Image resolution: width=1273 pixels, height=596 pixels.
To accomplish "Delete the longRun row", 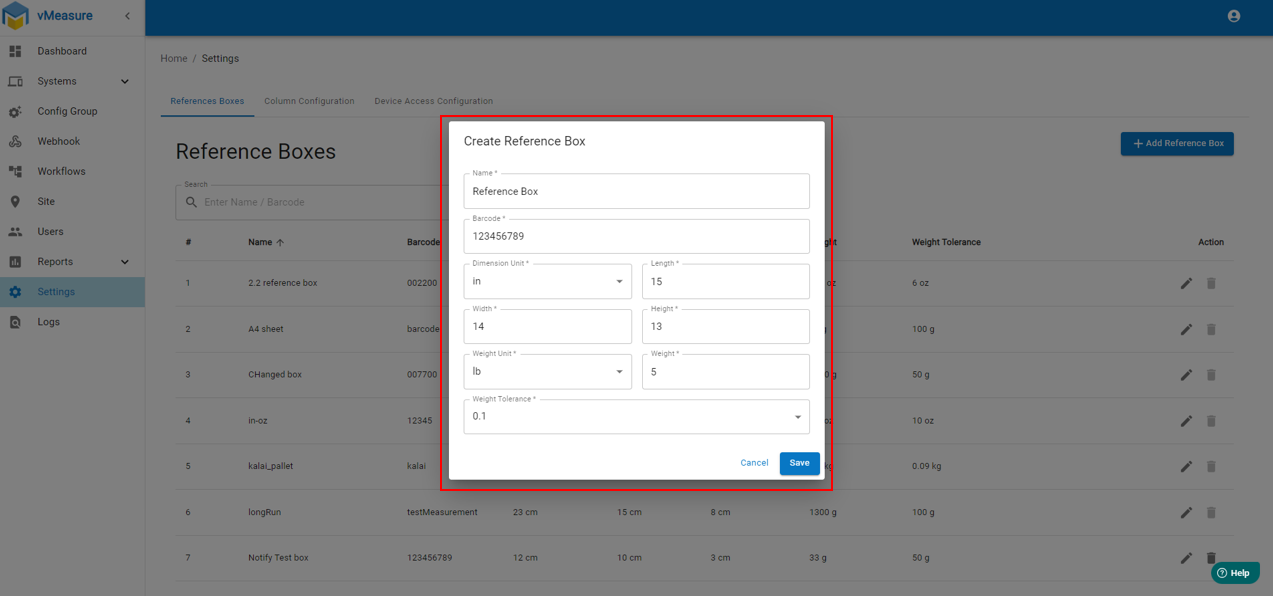I will coord(1211,512).
